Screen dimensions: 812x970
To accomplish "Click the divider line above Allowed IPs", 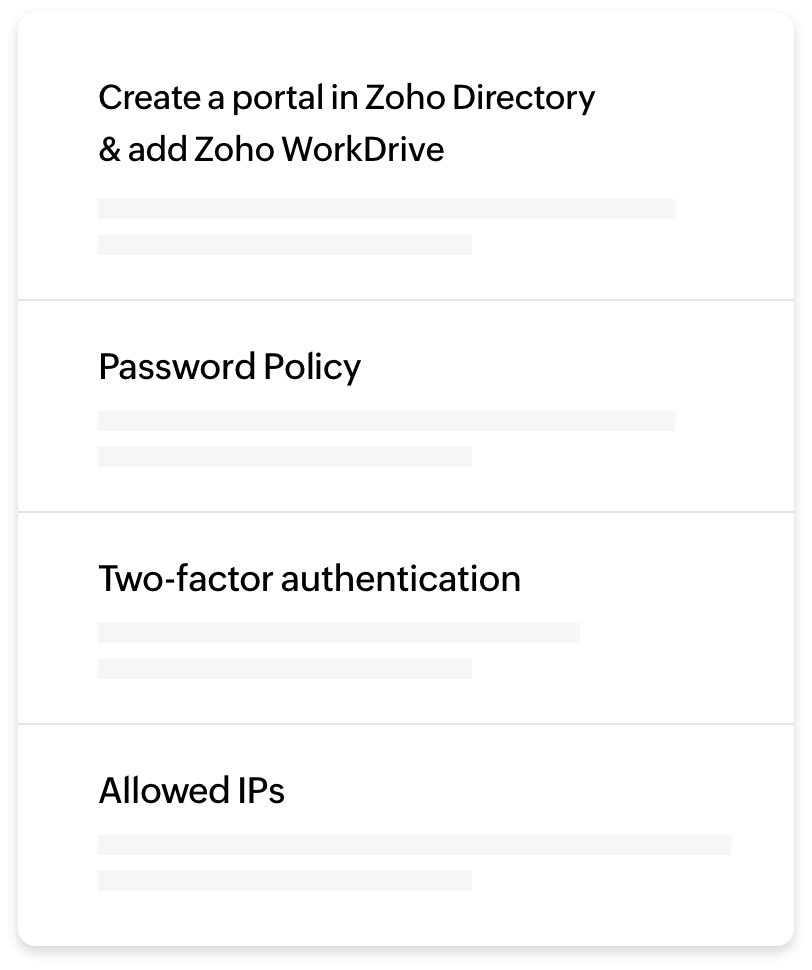I will 406,724.
